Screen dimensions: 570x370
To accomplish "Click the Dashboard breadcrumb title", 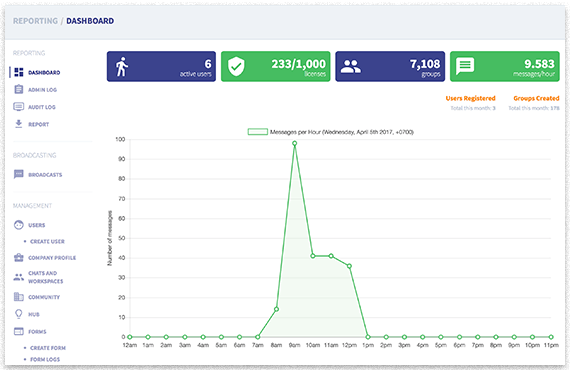I will [x=90, y=21].
